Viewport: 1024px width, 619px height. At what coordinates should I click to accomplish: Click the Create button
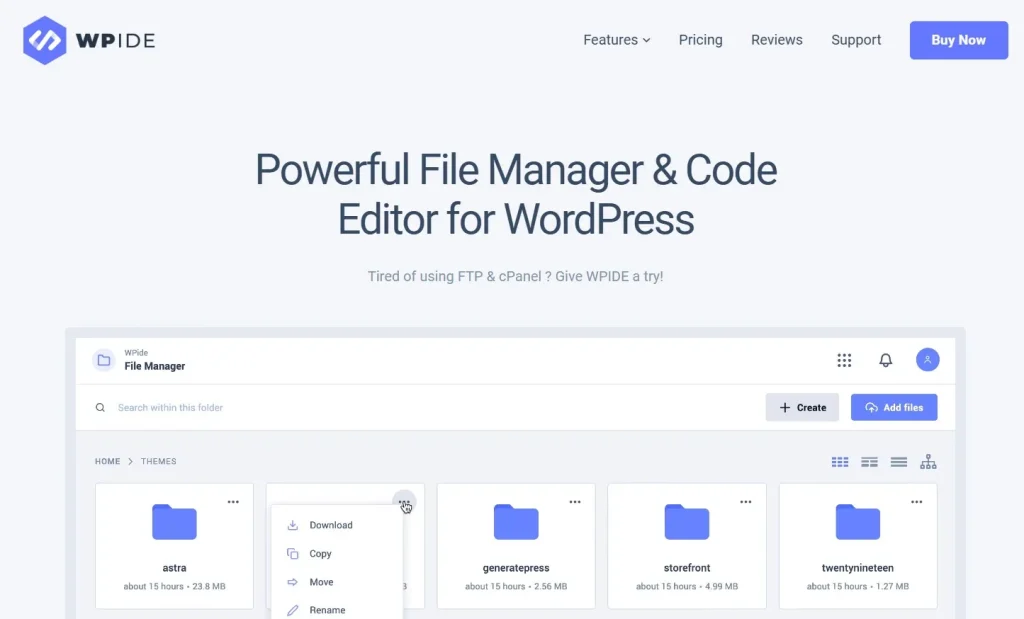tap(802, 407)
